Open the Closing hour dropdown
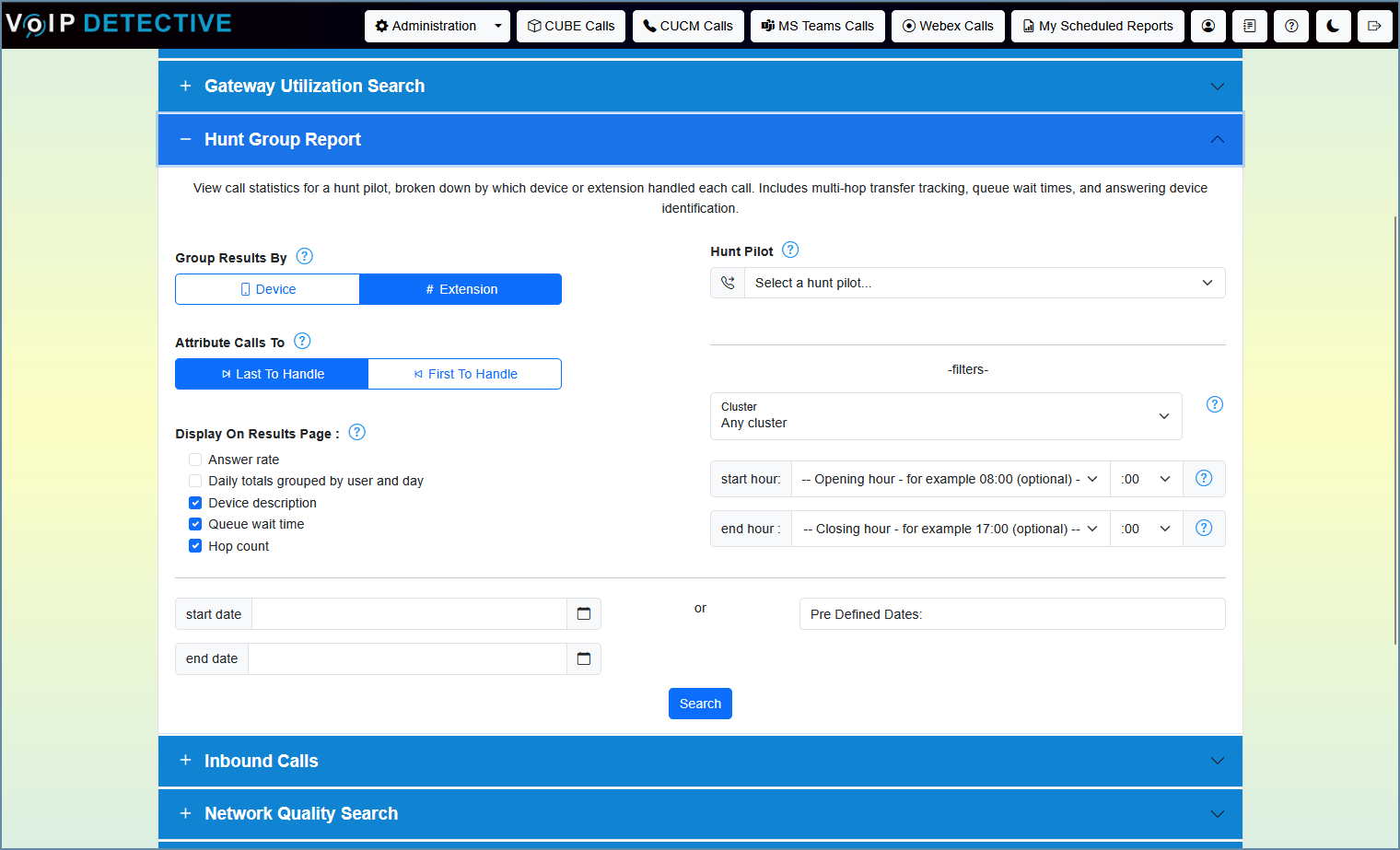Image resolution: width=1400 pixels, height=850 pixels. 951,529
